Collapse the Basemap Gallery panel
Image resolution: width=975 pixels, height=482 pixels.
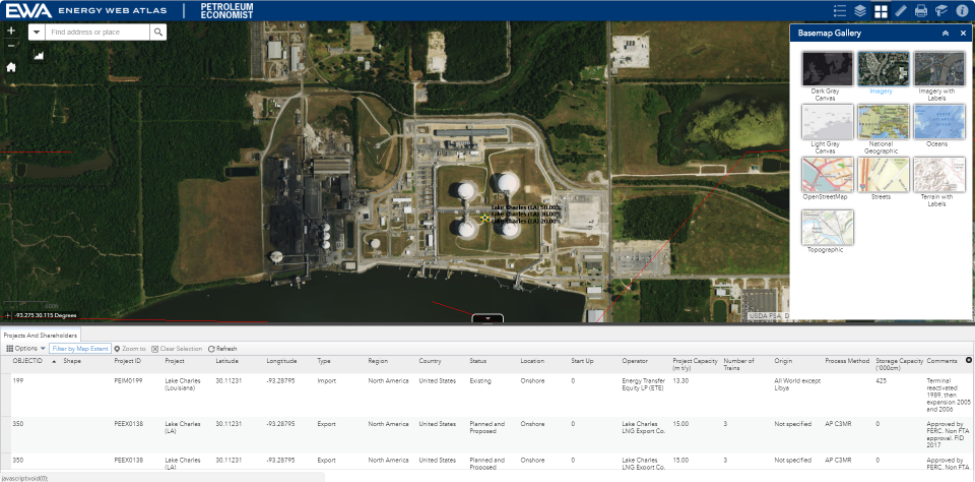coord(946,33)
